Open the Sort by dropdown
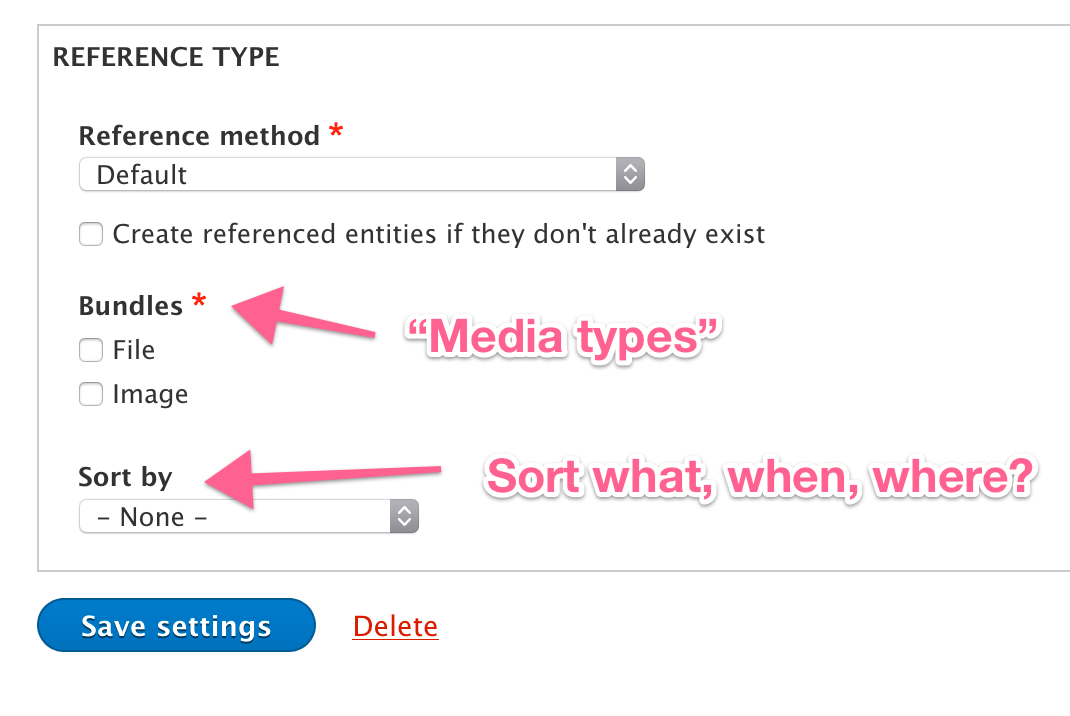 coord(248,517)
